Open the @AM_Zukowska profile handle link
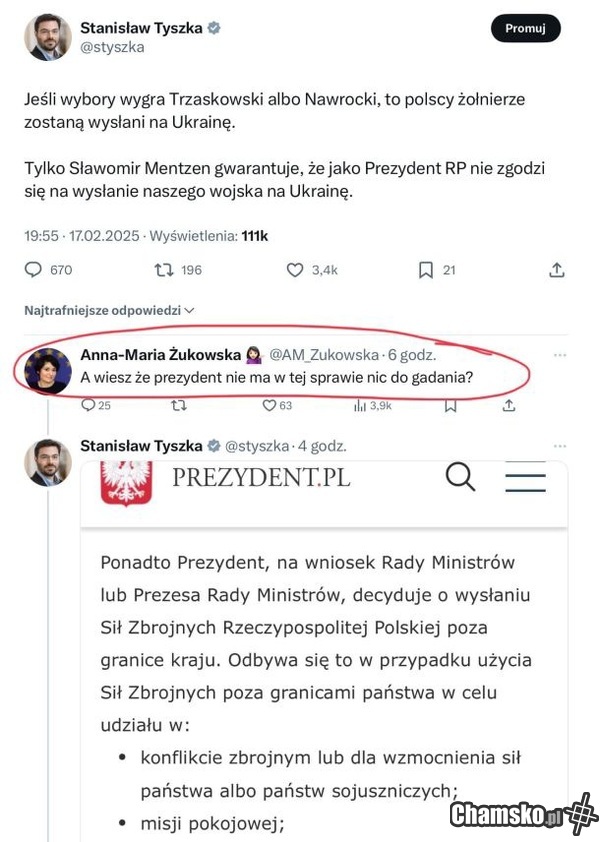600x842 pixels. 324,355
